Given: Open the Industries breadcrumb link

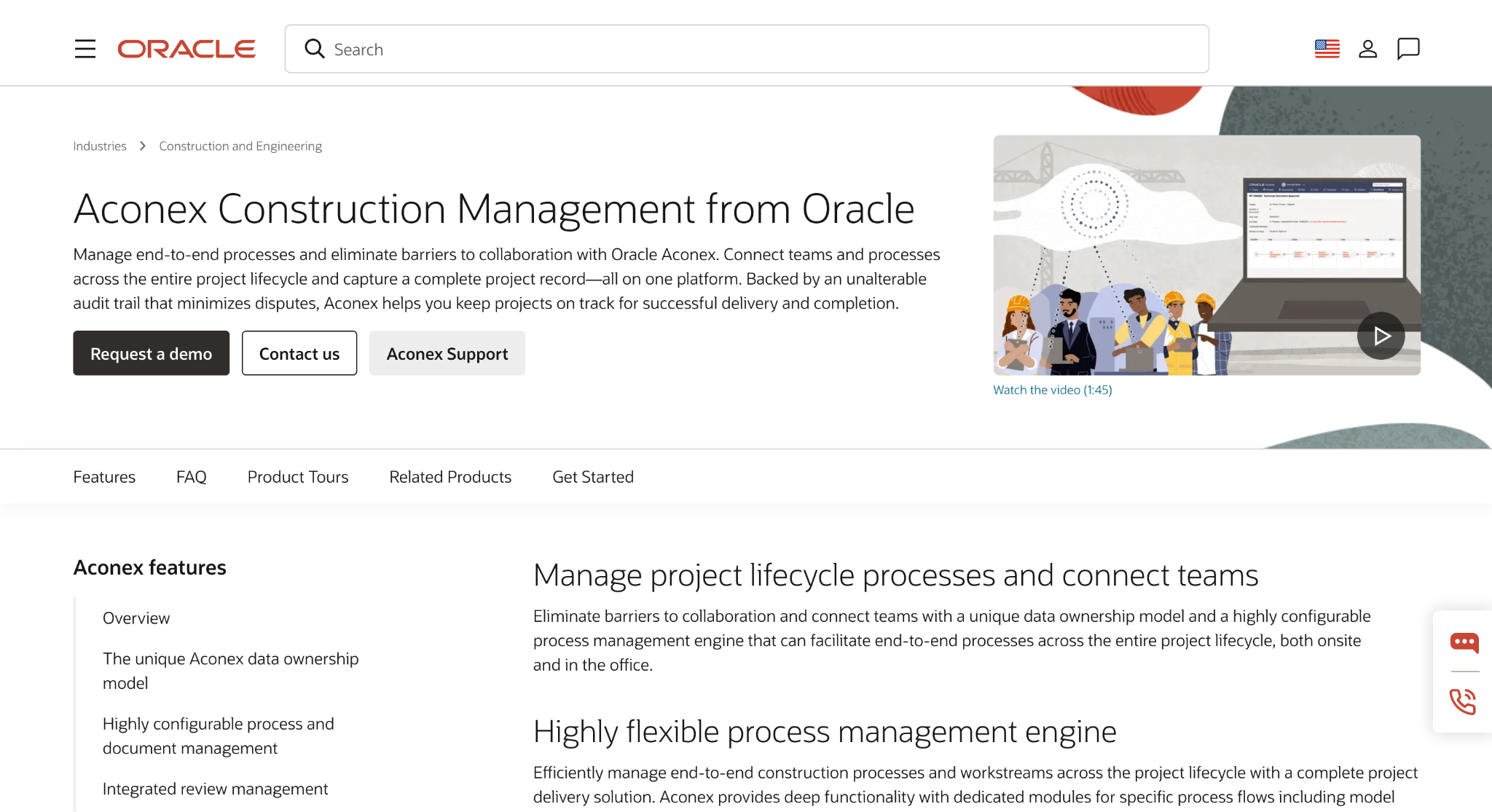Looking at the screenshot, I should coord(100,146).
